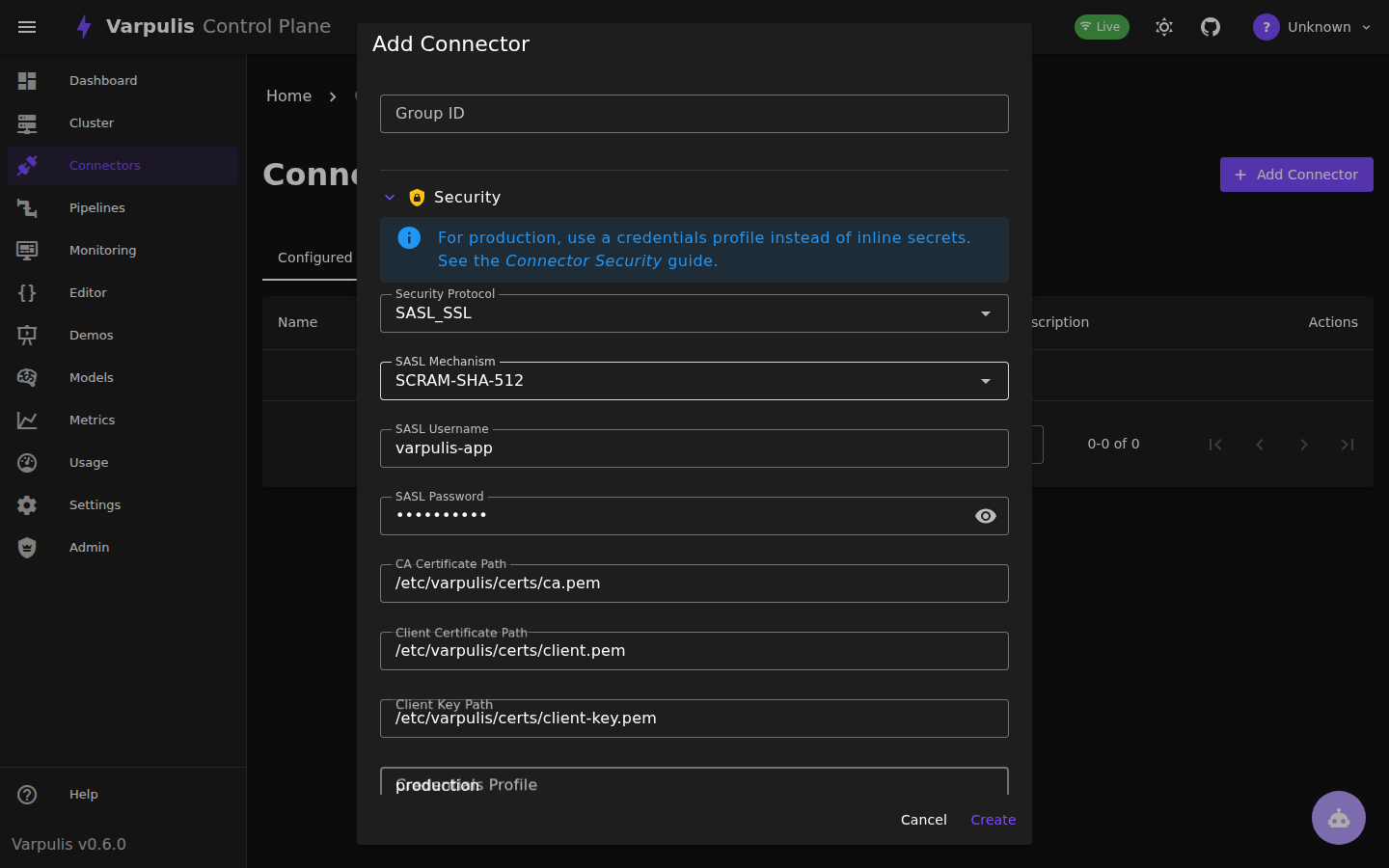Collapse the Security section chevron
The image size is (1389, 868).
[390, 197]
